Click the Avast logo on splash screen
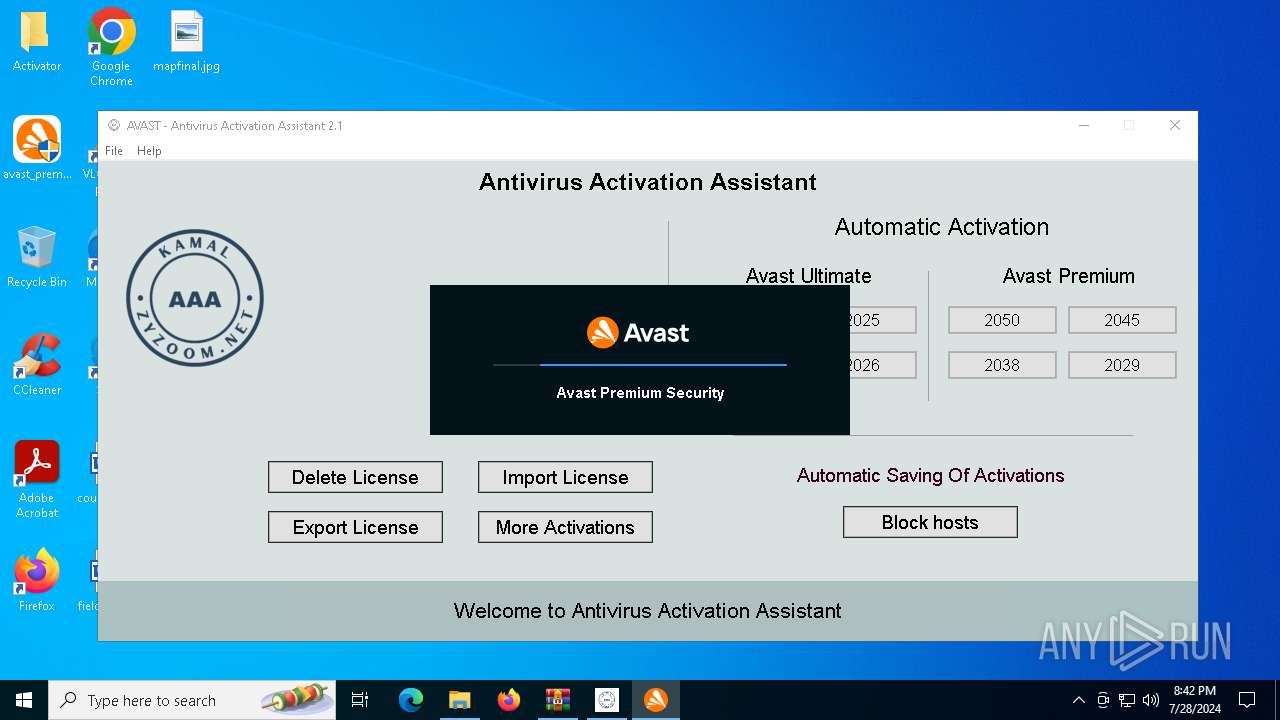Screen dimensions: 1280x720 [638, 332]
